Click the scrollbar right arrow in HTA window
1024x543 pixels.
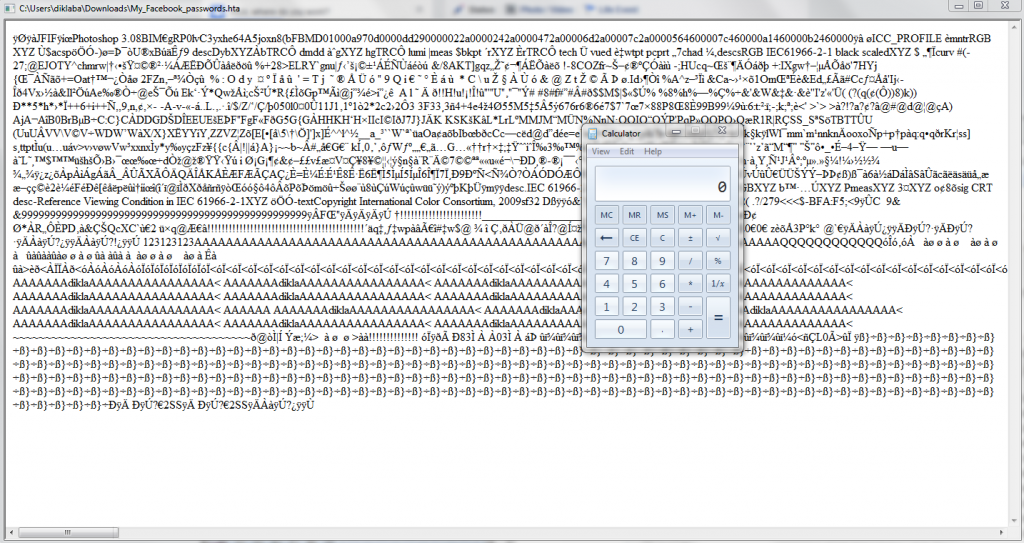tap(1004, 533)
